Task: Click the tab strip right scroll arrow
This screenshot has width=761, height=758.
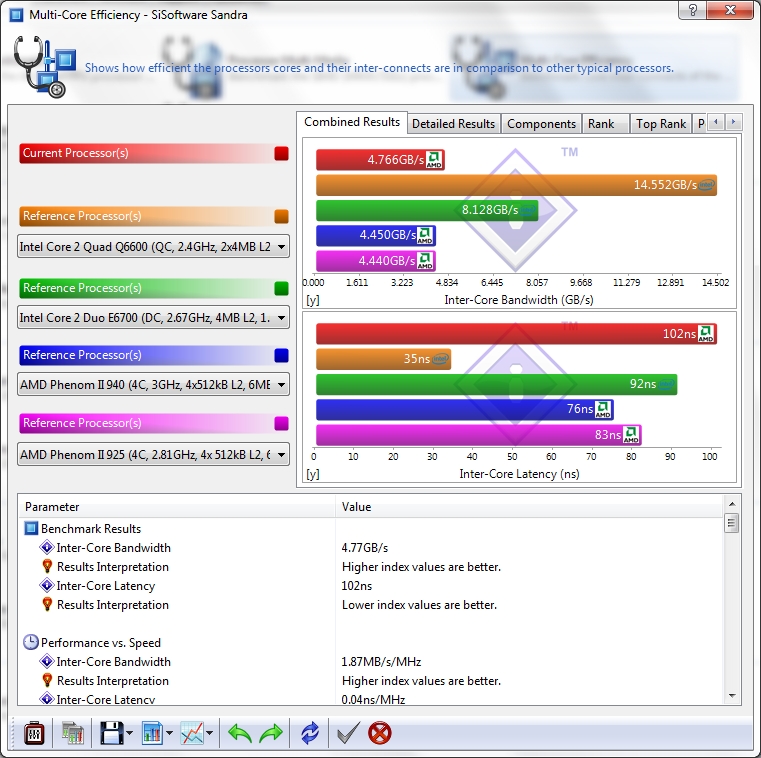Action: (x=733, y=122)
